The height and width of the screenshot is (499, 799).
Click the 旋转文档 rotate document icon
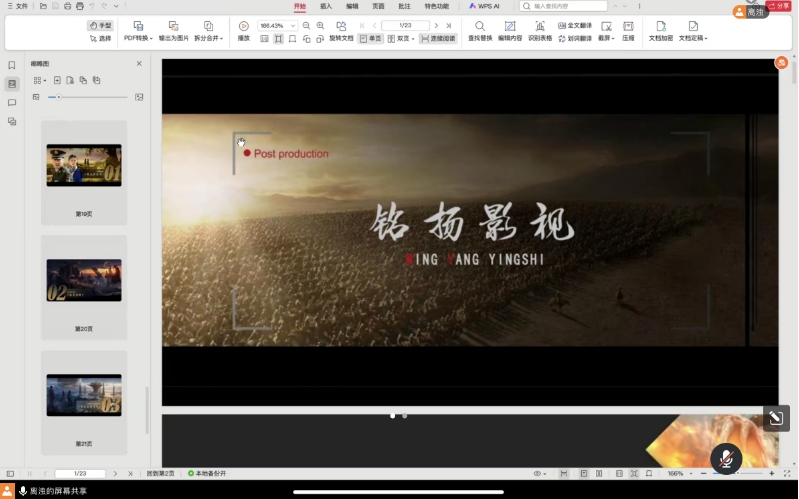coord(341,26)
